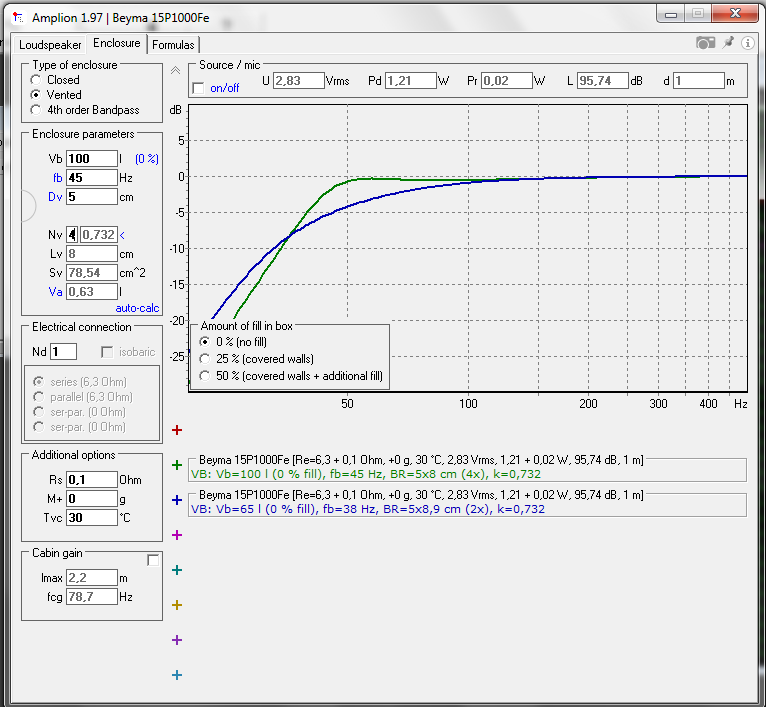Screen dimensions: 766x707
Task: Click the M+ added mass field
Action: coord(92,499)
